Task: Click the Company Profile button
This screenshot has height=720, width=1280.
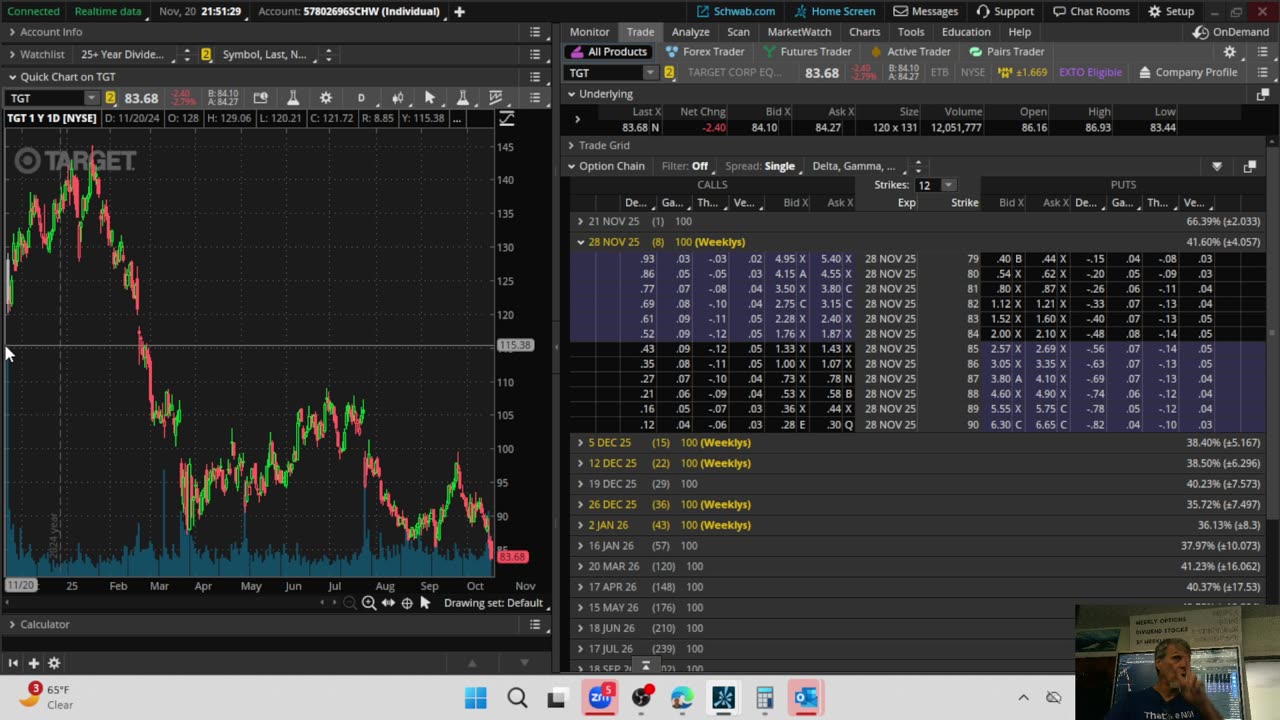Action: [x=1187, y=72]
